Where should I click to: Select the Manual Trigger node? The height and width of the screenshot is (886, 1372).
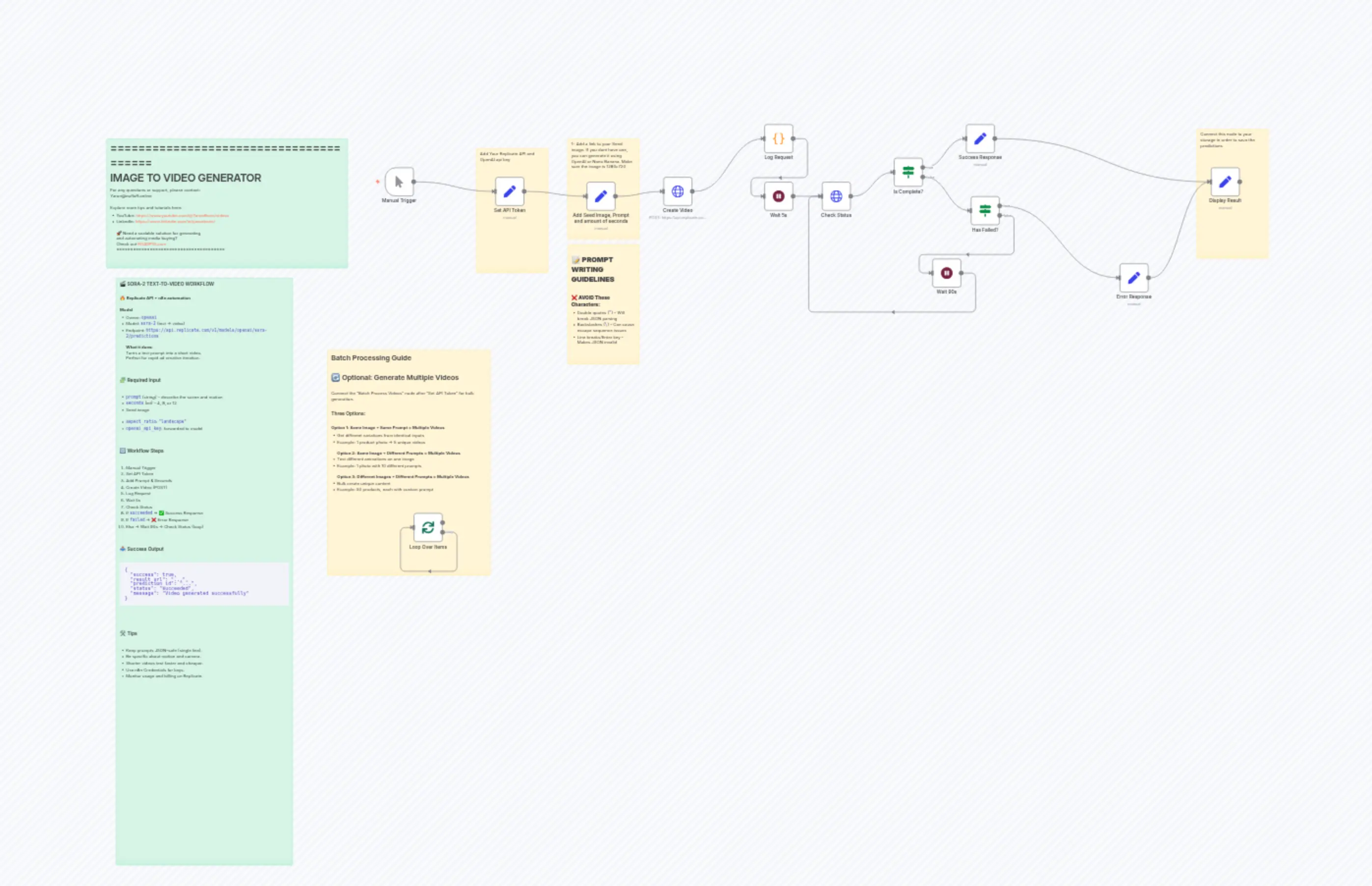(x=399, y=183)
